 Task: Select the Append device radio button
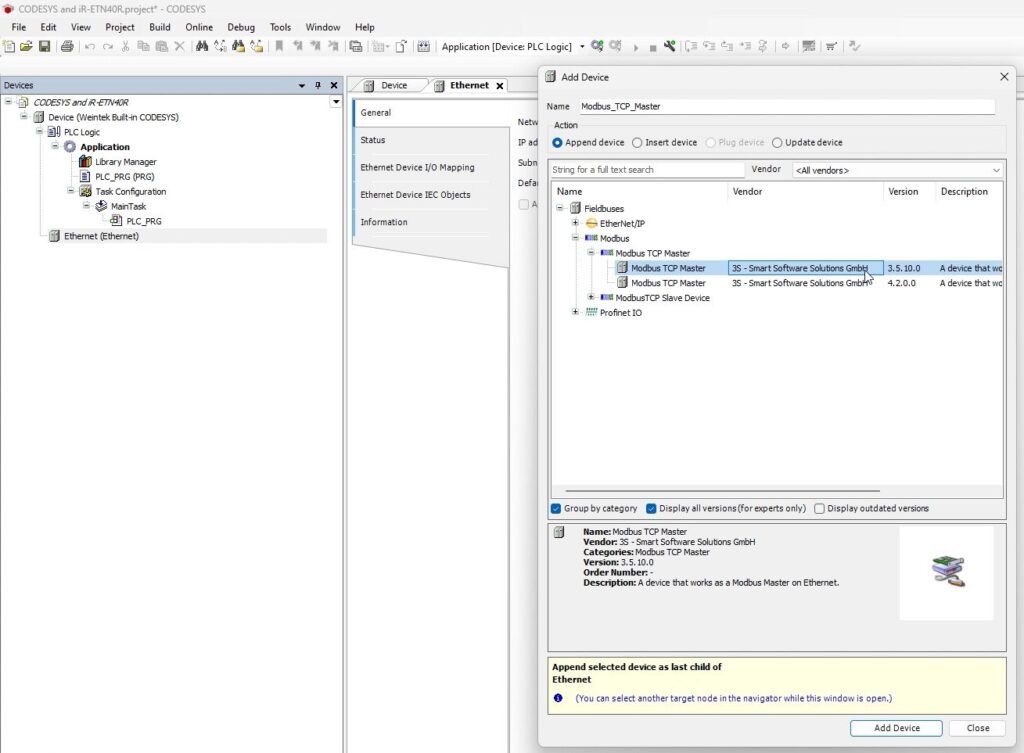pyautogui.click(x=557, y=142)
